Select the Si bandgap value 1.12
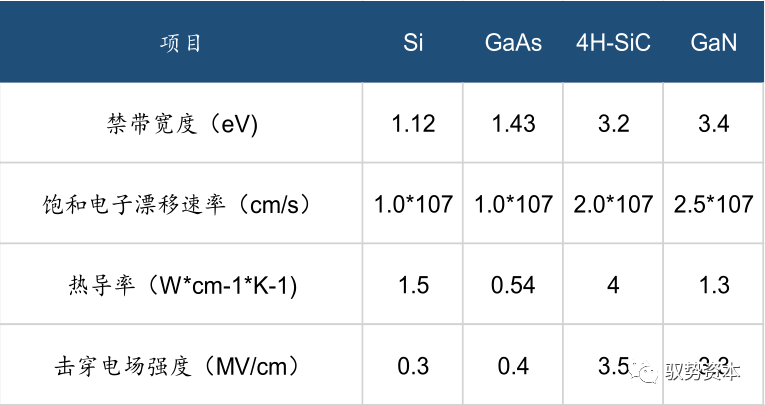765x405 pixels. 413,123
